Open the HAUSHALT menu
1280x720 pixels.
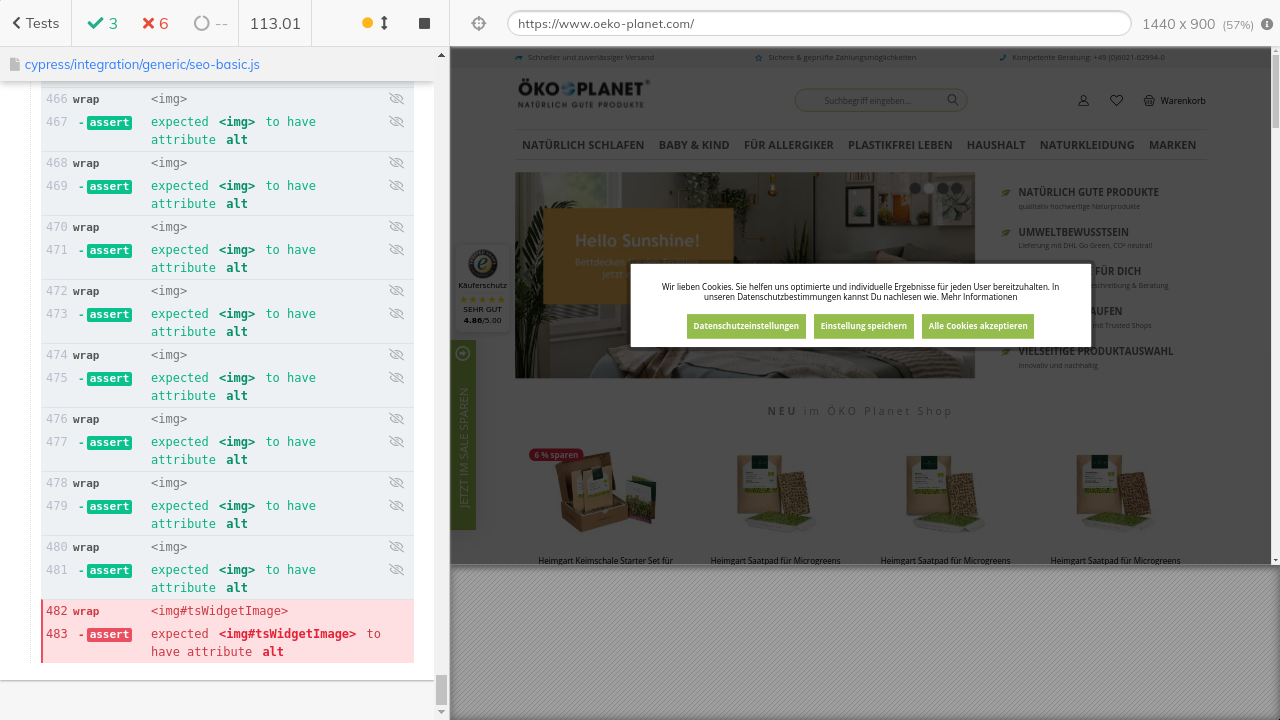[x=995, y=145]
